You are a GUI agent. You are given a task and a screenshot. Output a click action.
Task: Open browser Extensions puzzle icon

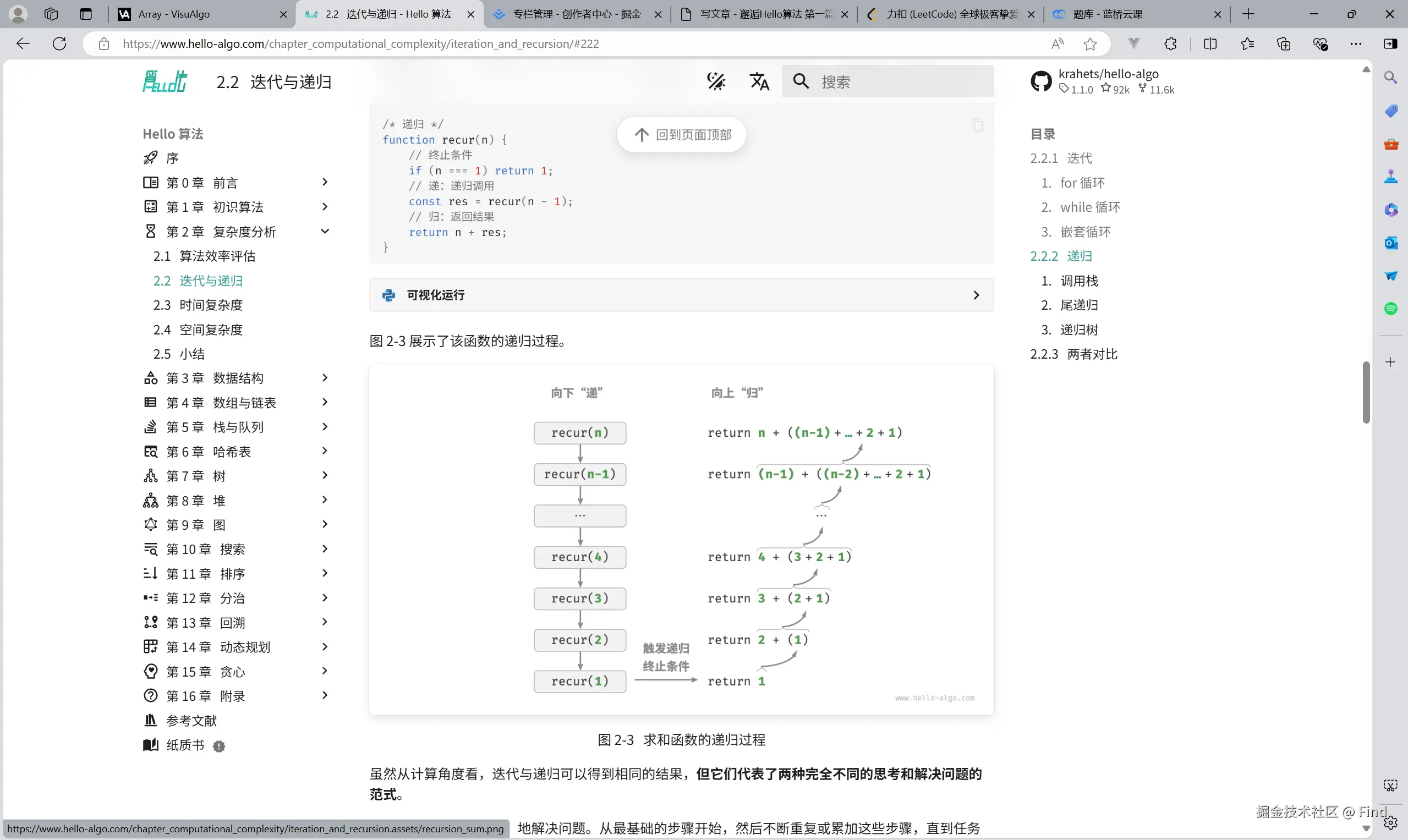[x=1171, y=43]
